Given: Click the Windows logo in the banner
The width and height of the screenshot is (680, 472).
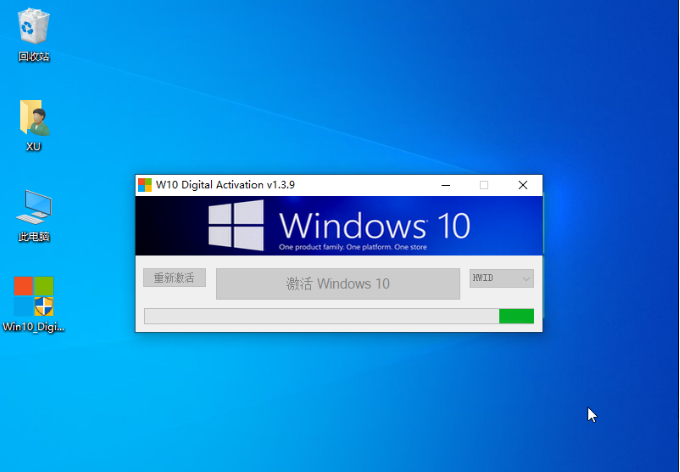Looking at the screenshot, I should click(236, 225).
